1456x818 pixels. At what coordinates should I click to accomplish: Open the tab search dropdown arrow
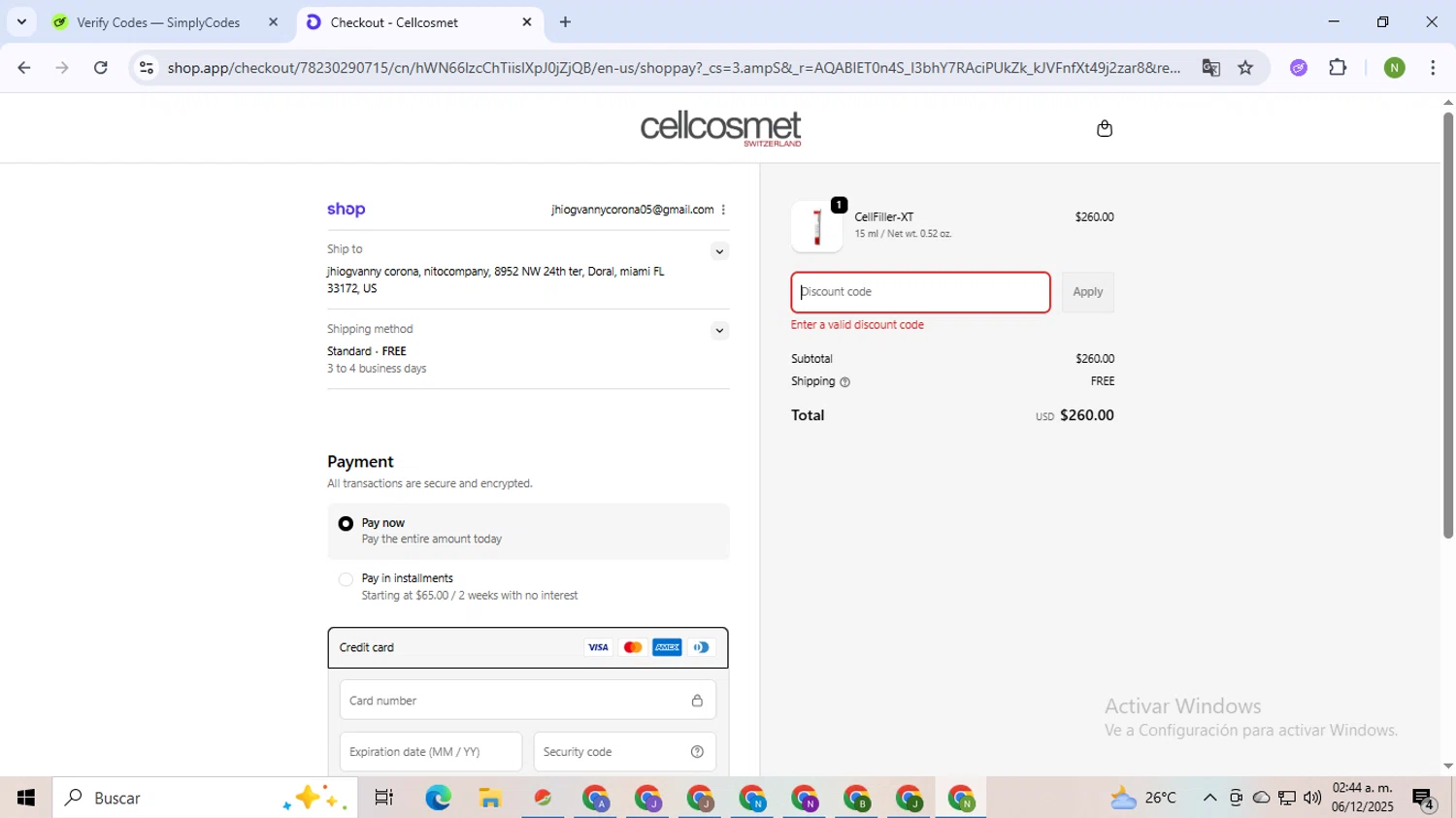tap(21, 21)
